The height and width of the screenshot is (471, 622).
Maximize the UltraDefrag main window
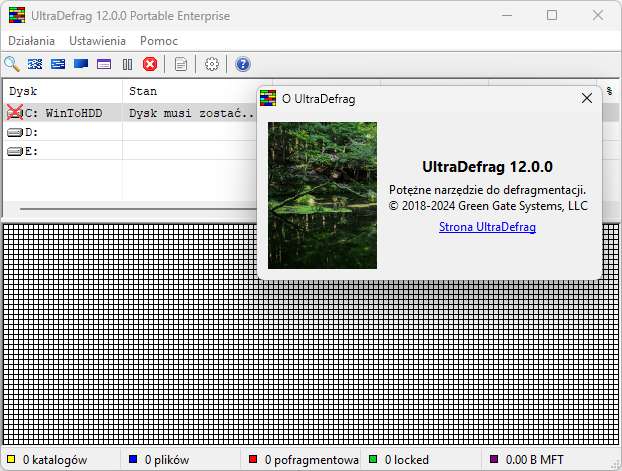pyautogui.click(x=552, y=15)
